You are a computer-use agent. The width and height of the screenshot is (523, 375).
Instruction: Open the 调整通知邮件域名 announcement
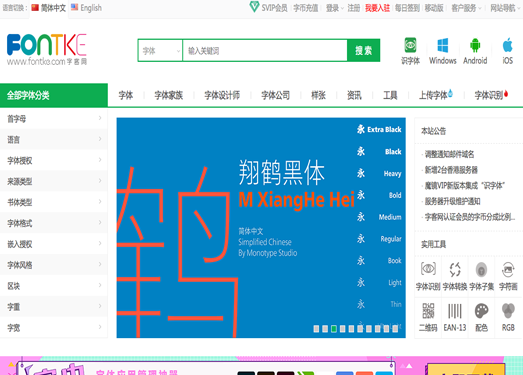449,154
